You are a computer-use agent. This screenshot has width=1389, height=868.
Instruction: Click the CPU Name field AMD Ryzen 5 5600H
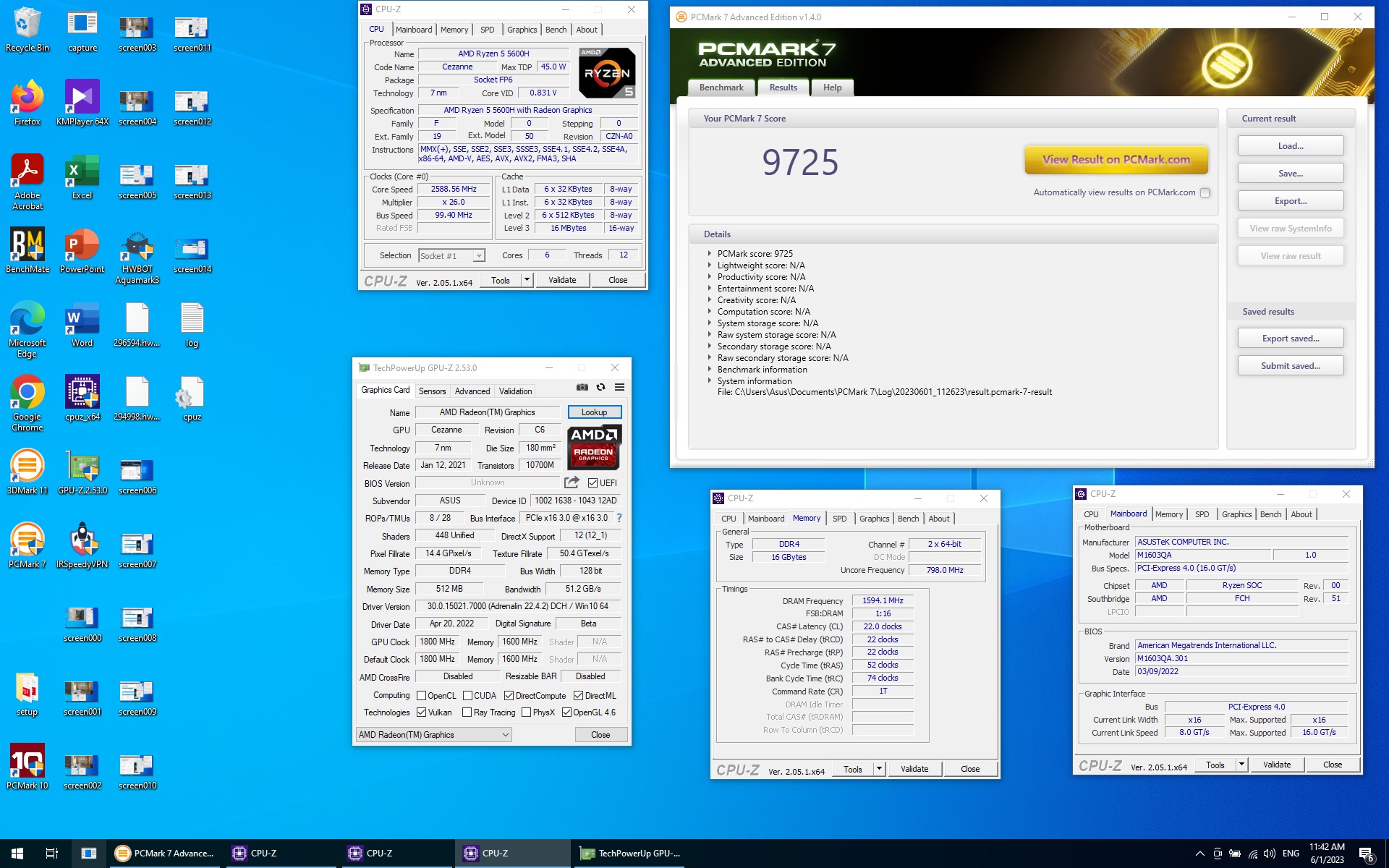pos(493,54)
